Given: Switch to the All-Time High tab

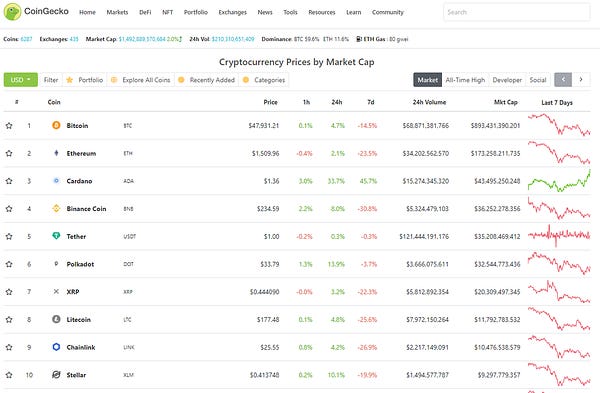Looking at the screenshot, I should click(465, 80).
